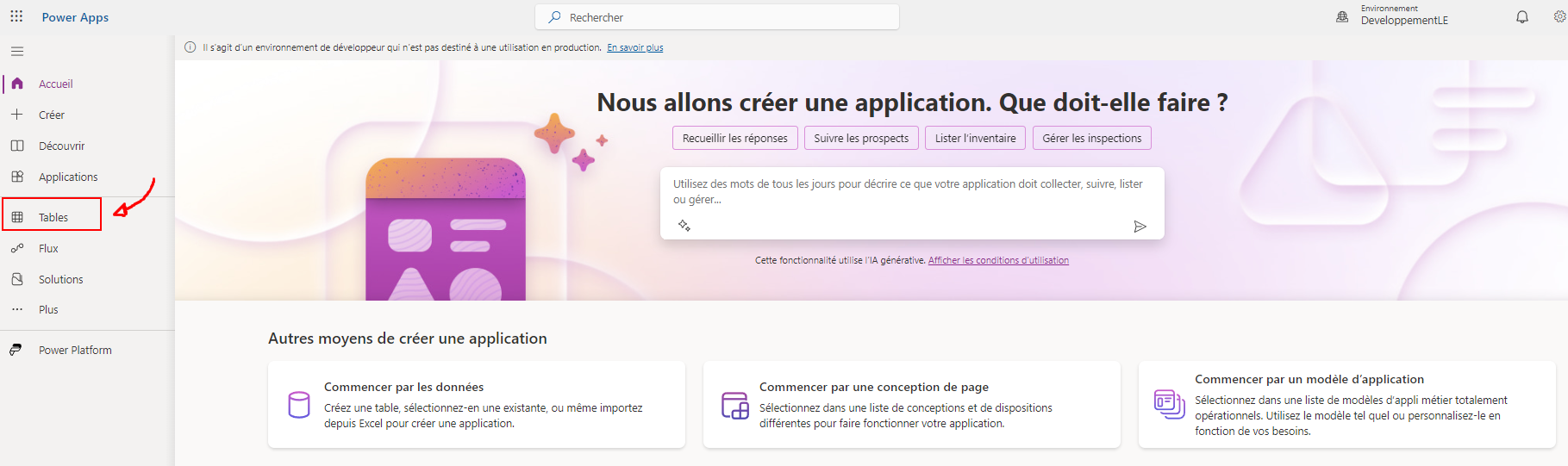Open Commencer par les données card

point(477,405)
